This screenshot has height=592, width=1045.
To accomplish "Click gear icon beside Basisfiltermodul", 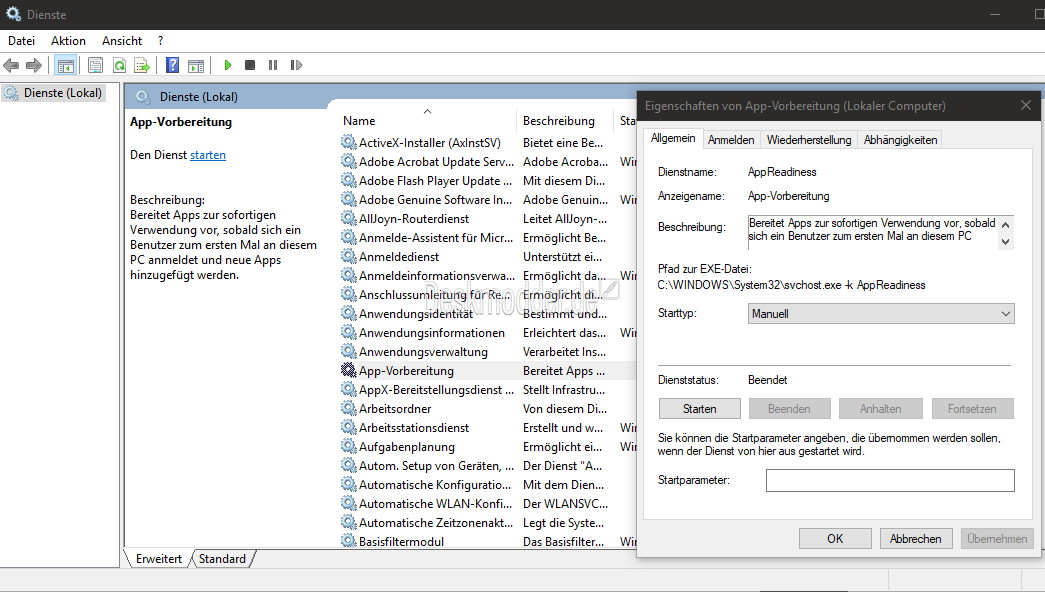I will click(x=348, y=541).
